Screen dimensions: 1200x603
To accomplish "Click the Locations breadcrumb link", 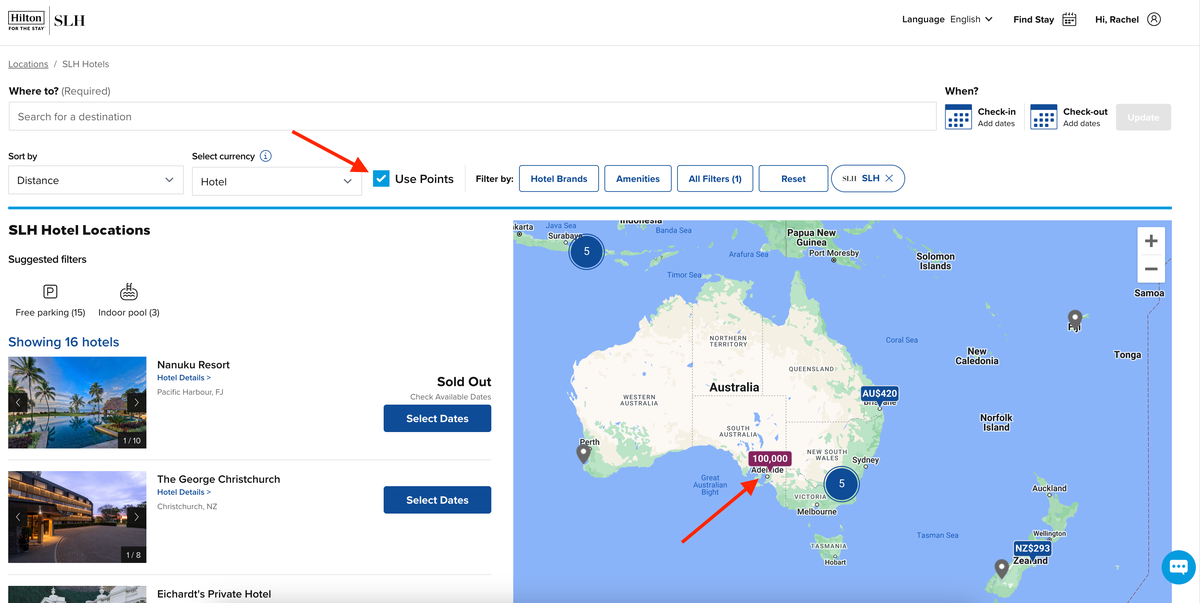I will pyautogui.click(x=27, y=63).
